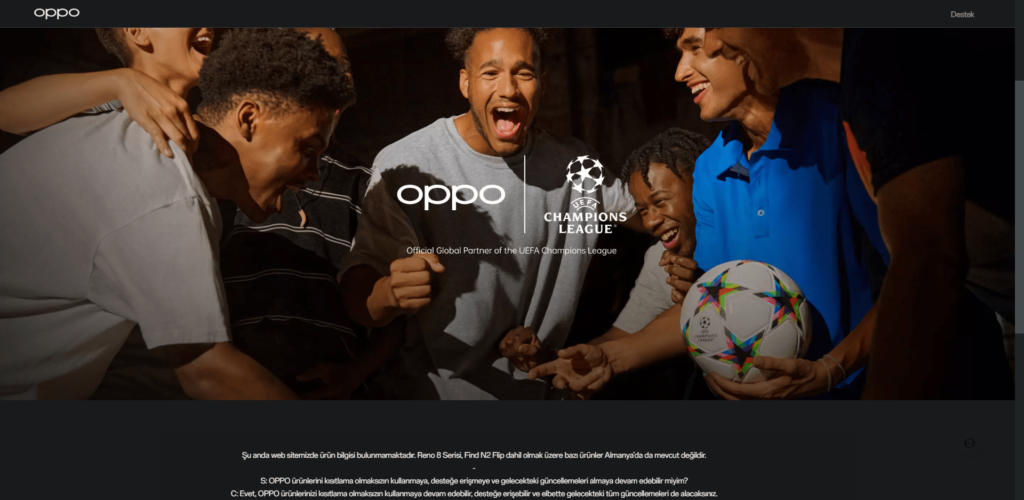The height and width of the screenshot is (500, 1024).
Task: Open the chat assistant bubble icon
Action: 969,443
